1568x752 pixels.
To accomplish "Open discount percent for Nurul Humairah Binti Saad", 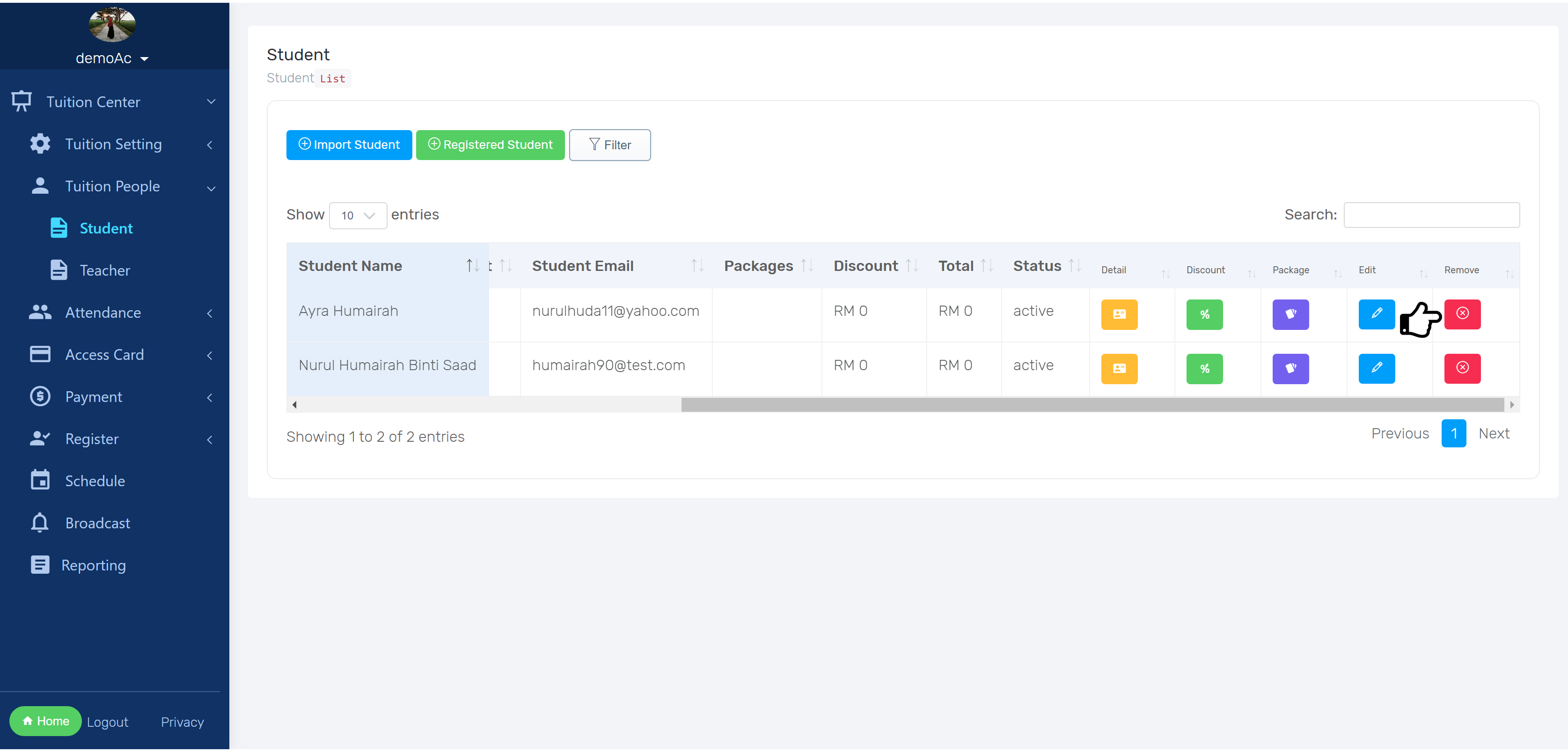I will click(x=1204, y=368).
